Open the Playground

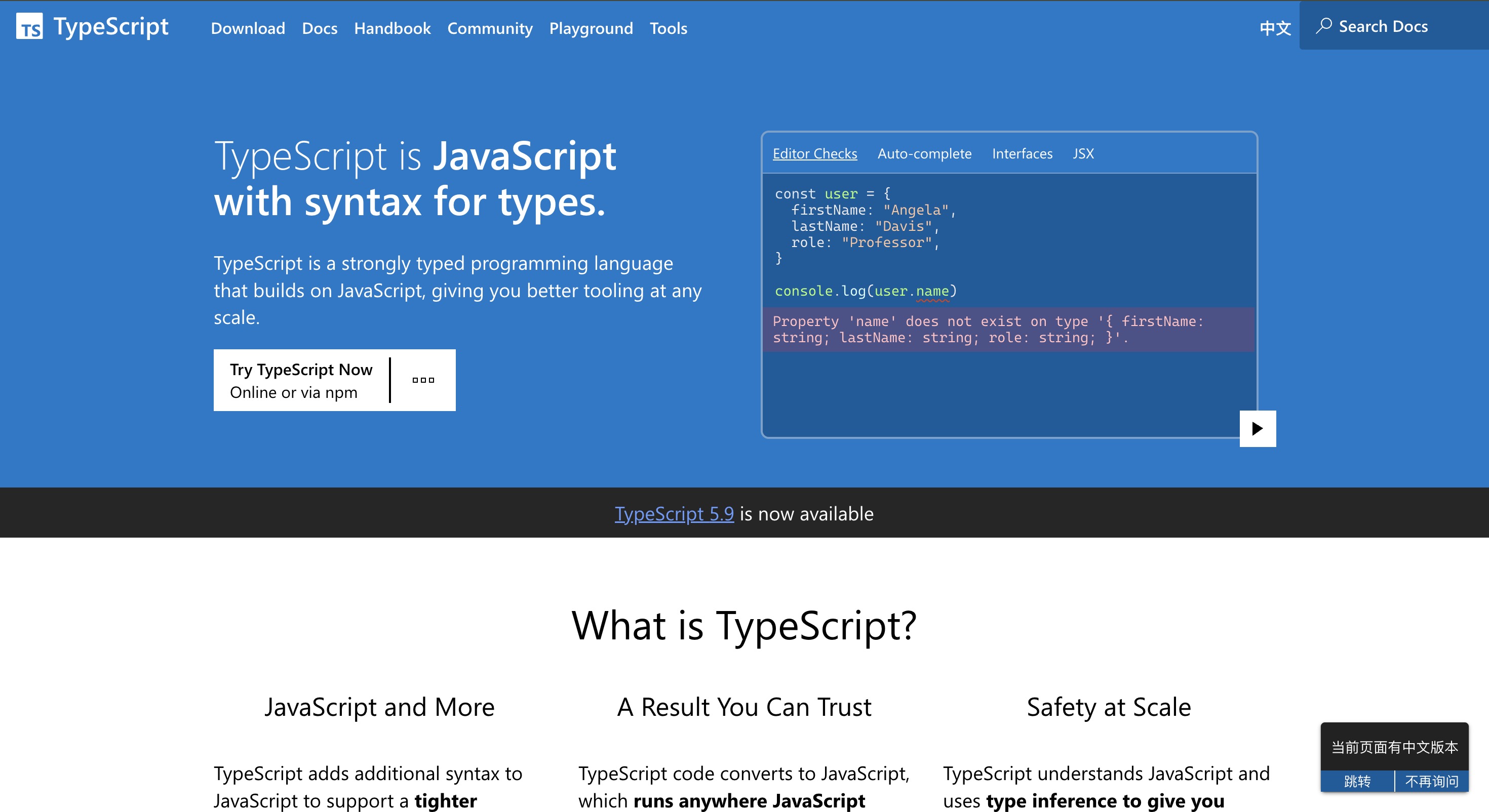pos(591,28)
